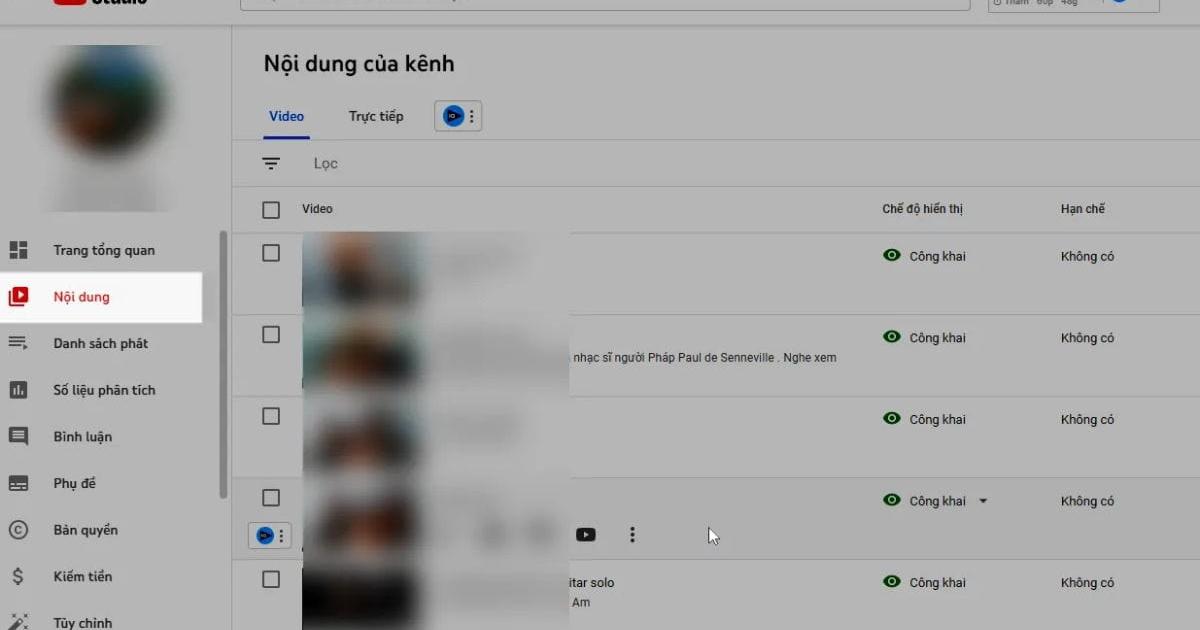
Task: Open Số liệu phân tích analytics
Action: click(105, 390)
